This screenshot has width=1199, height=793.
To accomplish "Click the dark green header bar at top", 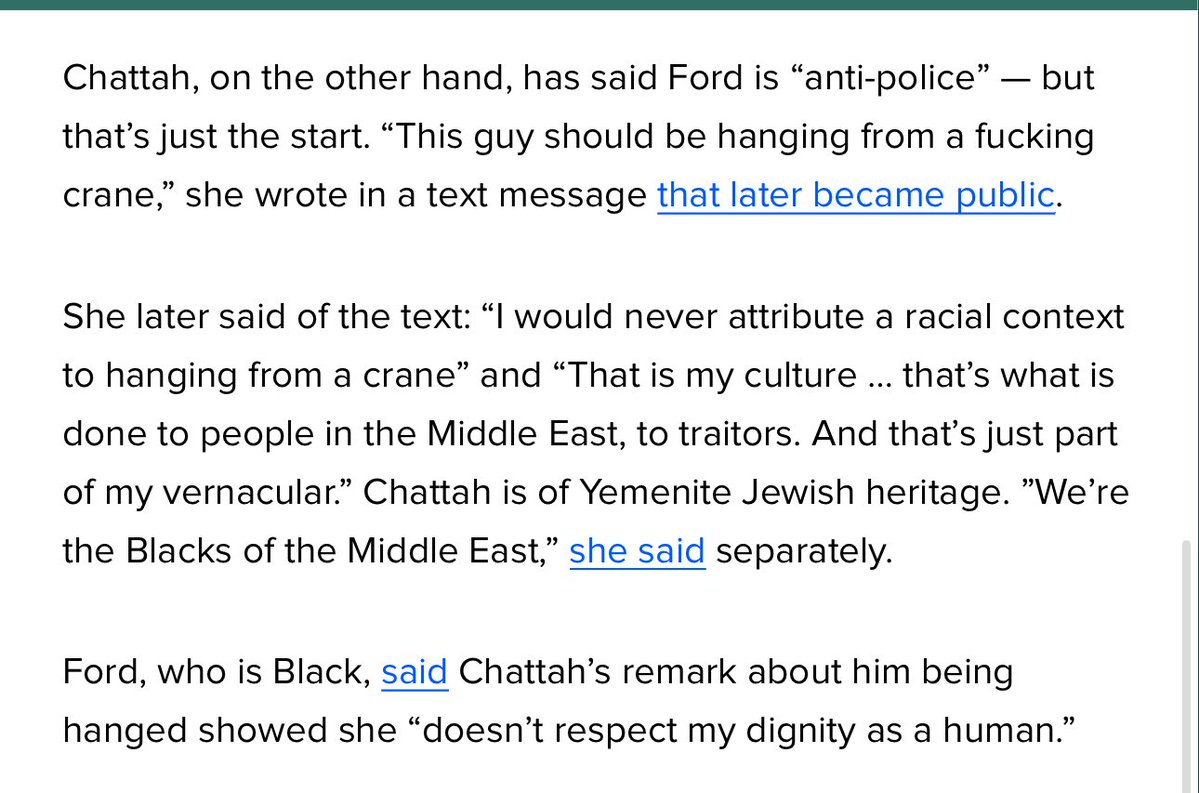I will point(599,5).
